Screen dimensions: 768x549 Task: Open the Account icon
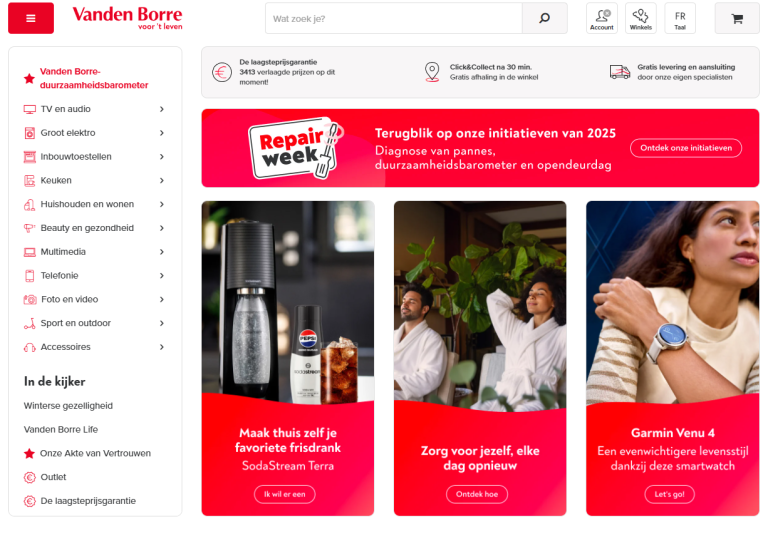point(601,18)
